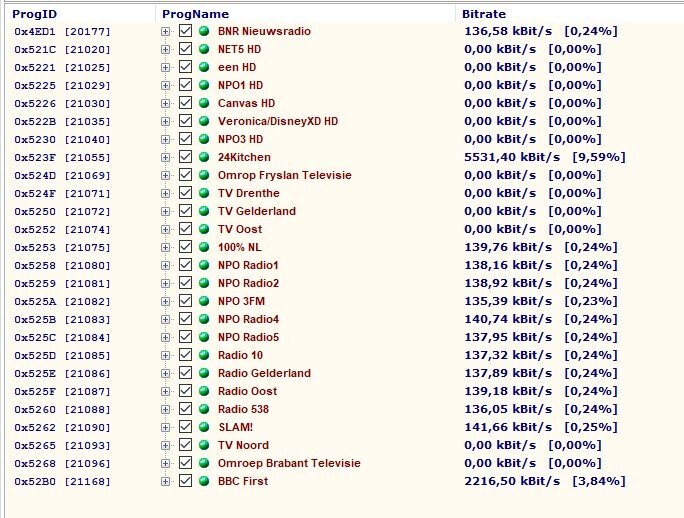
Task: Select the NPO Radio1 program name
Action: (x=248, y=265)
